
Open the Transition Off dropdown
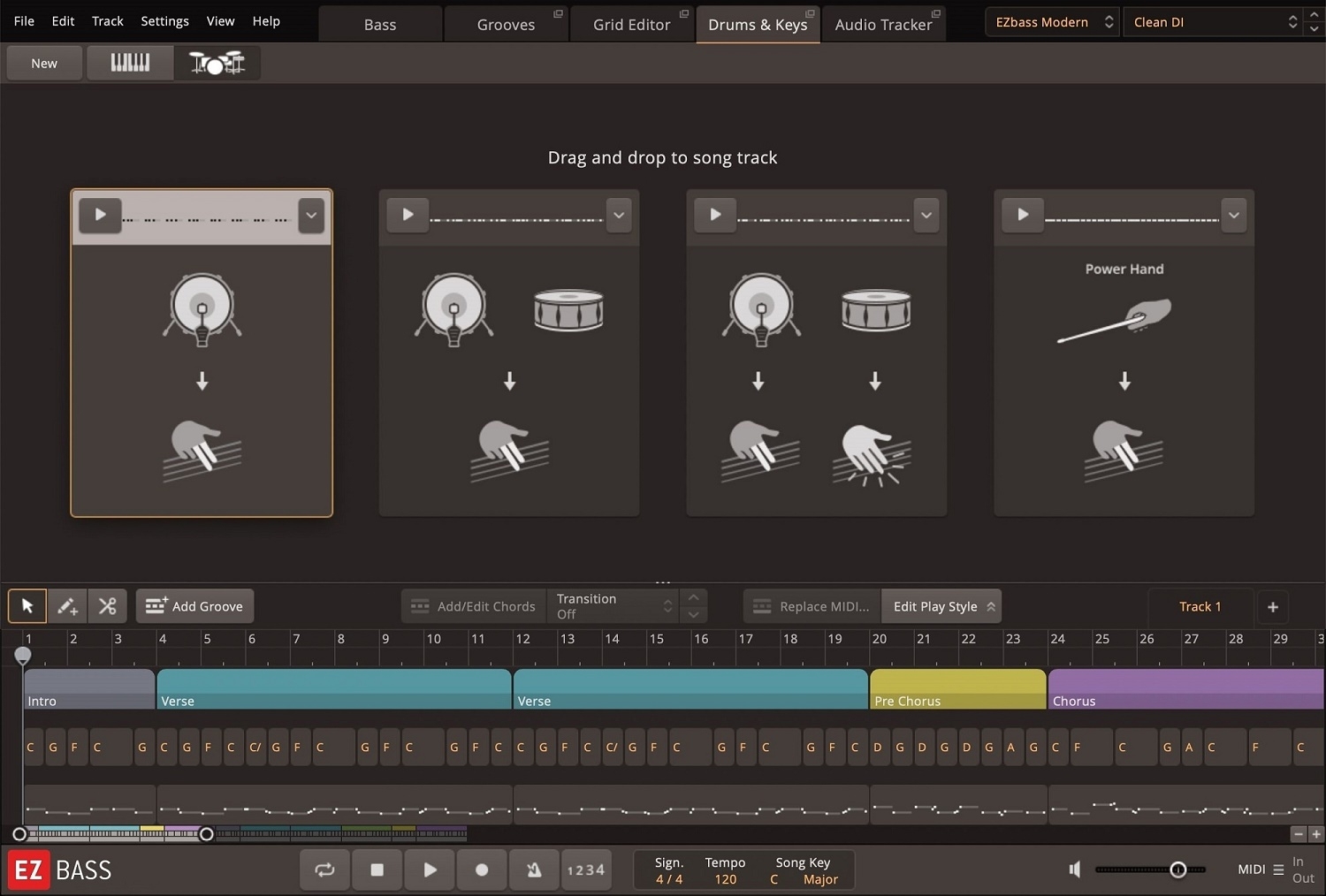[x=613, y=606]
